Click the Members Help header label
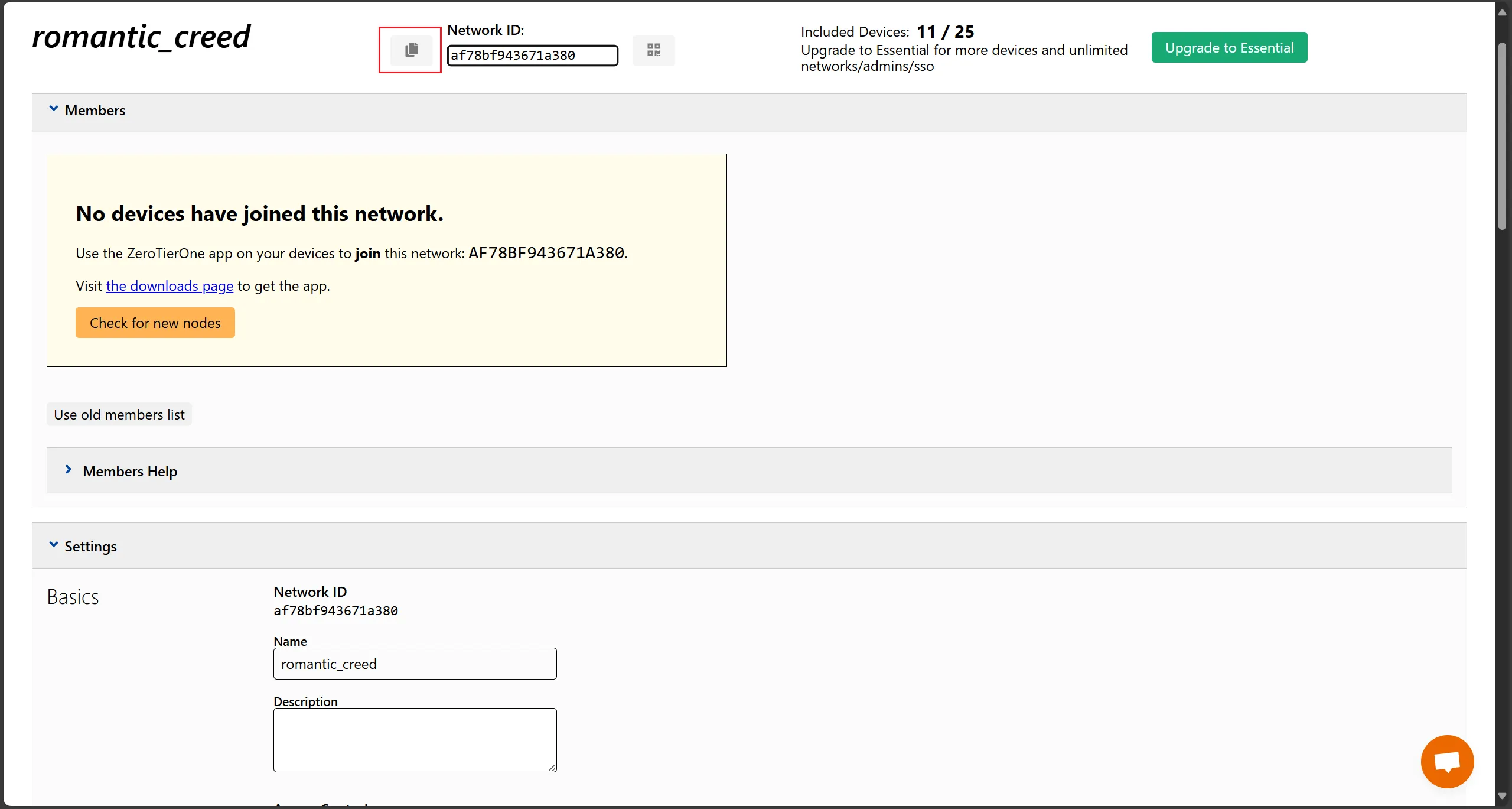This screenshot has height=809, width=1512. (130, 472)
